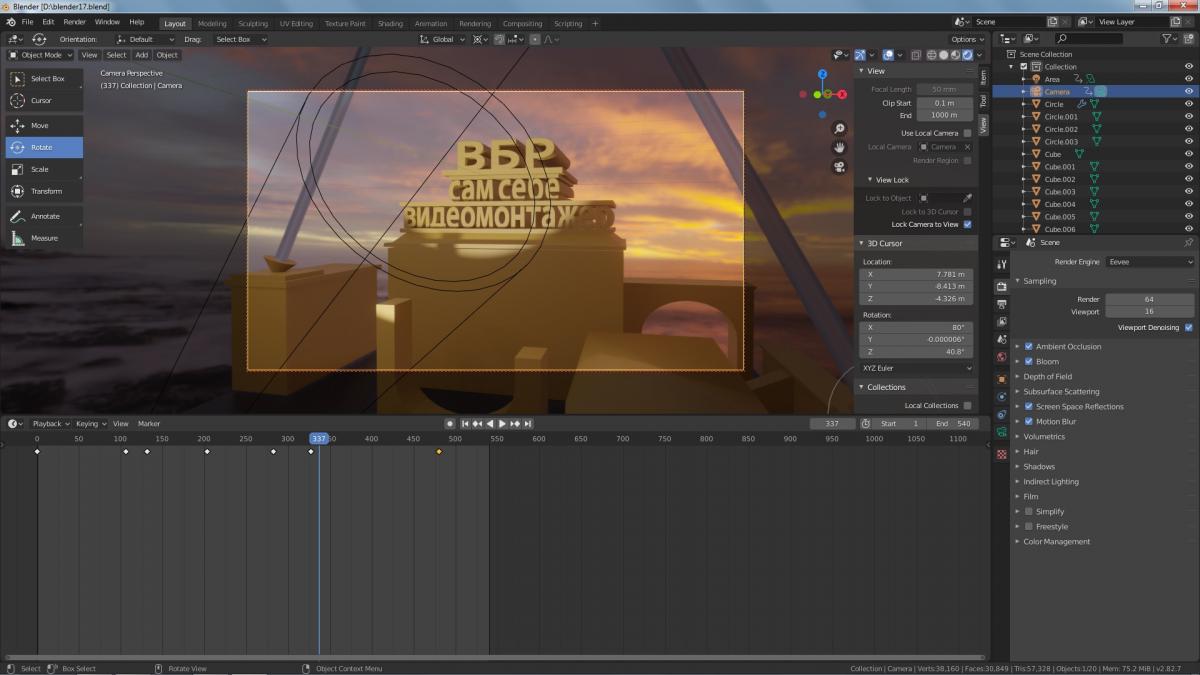Viewport: 1200px width, 675px height.
Task: Open the Object Mode dropdown
Action: tap(41, 55)
